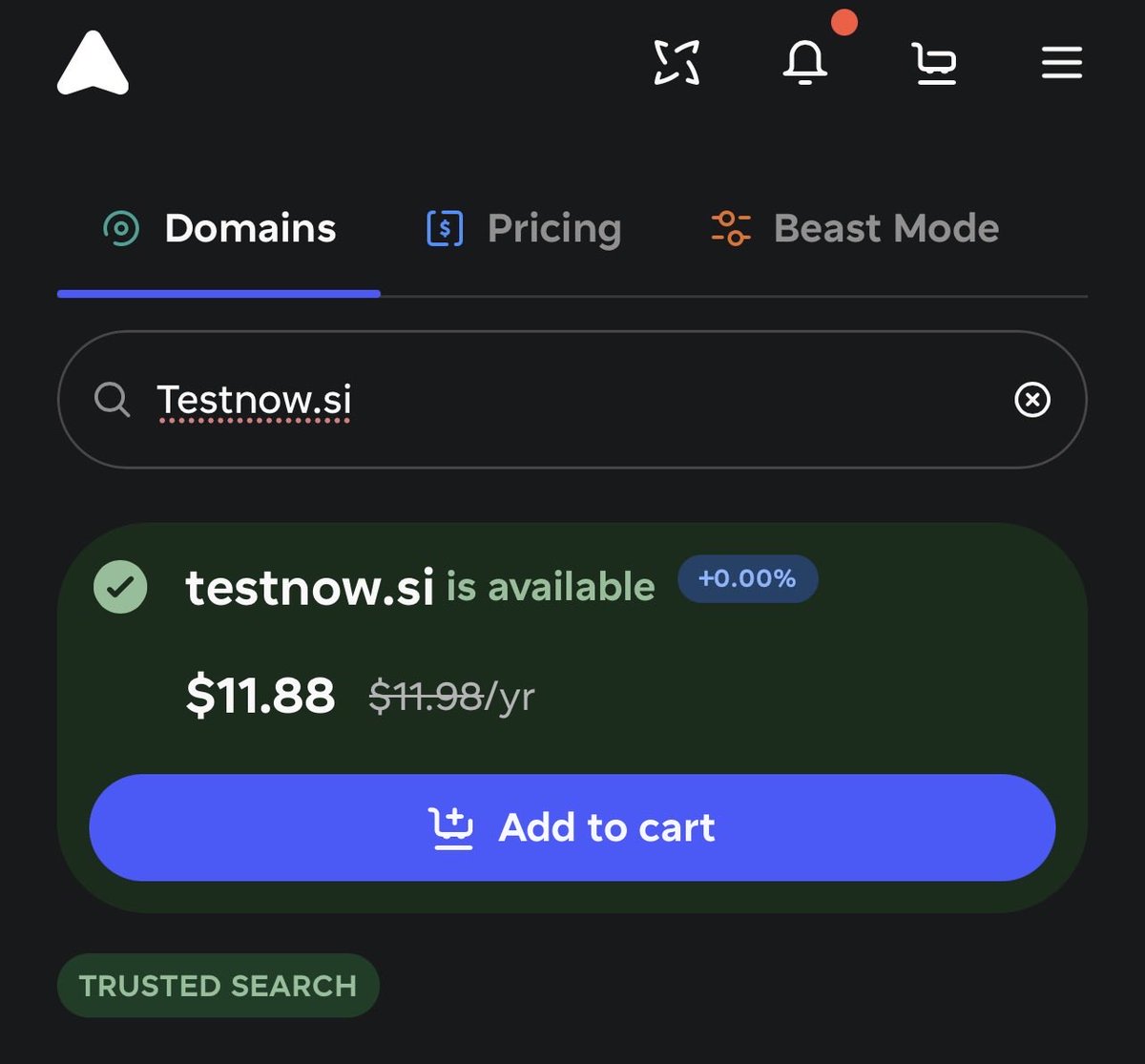This screenshot has height=1064, width=1145.
Task: Click the Trusted Search badge
Action: click(219, 985)
